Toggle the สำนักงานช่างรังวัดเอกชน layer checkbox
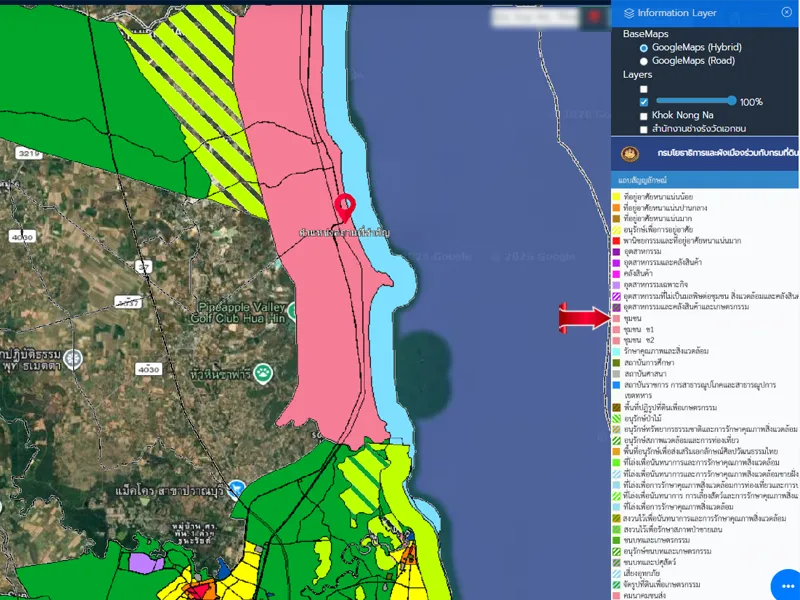 (x=644, y=130)
